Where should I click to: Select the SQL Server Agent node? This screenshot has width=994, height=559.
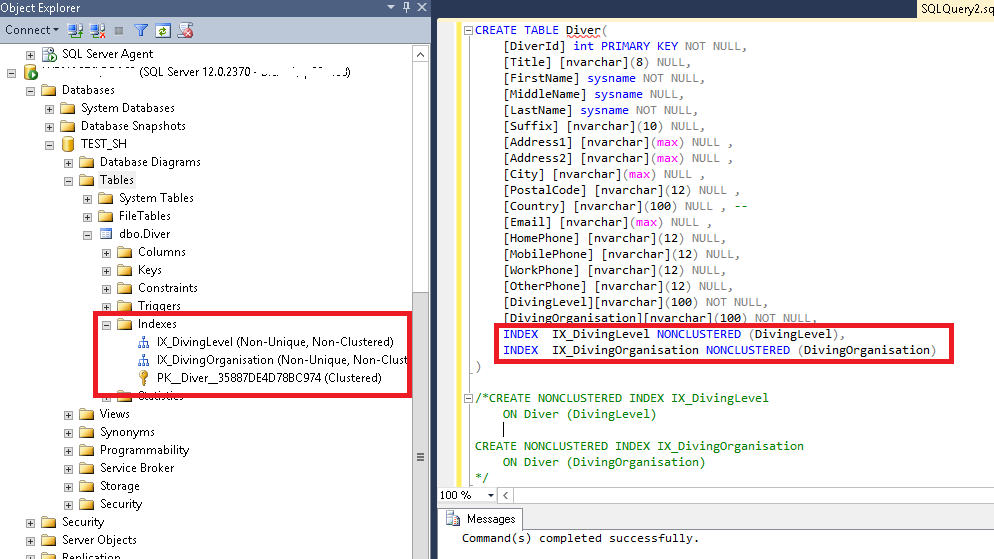[x=107, y=54]
